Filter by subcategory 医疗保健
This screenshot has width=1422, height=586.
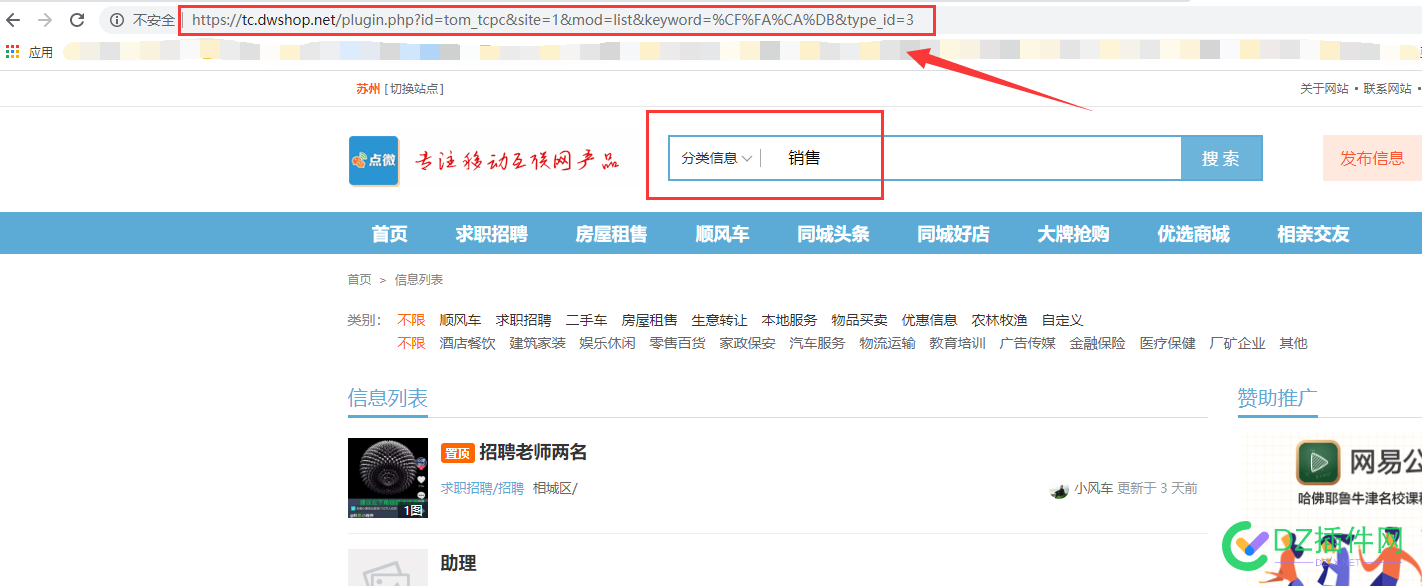(1167, 343)
